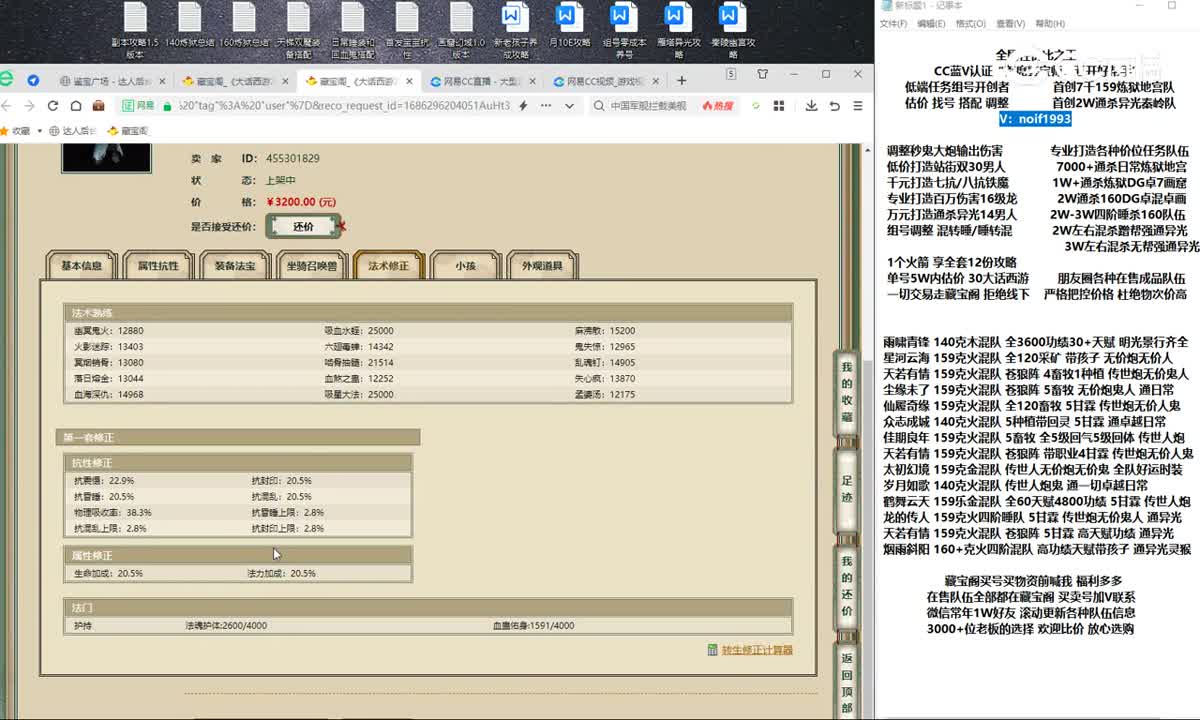Click 返回顶部 side button

[x=846, y=680]
